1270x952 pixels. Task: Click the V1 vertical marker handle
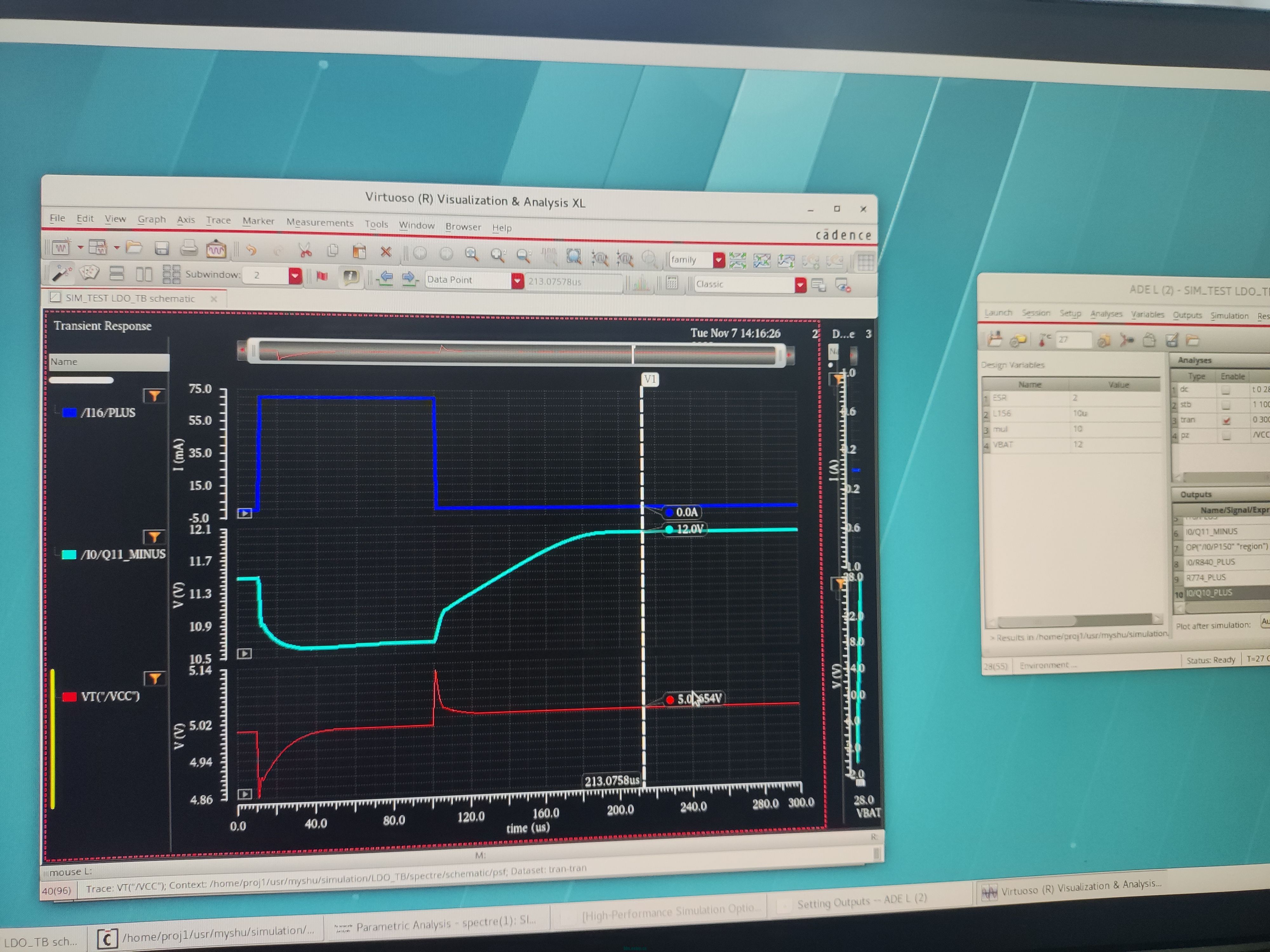pyautogui.click(x=649, y=379)
